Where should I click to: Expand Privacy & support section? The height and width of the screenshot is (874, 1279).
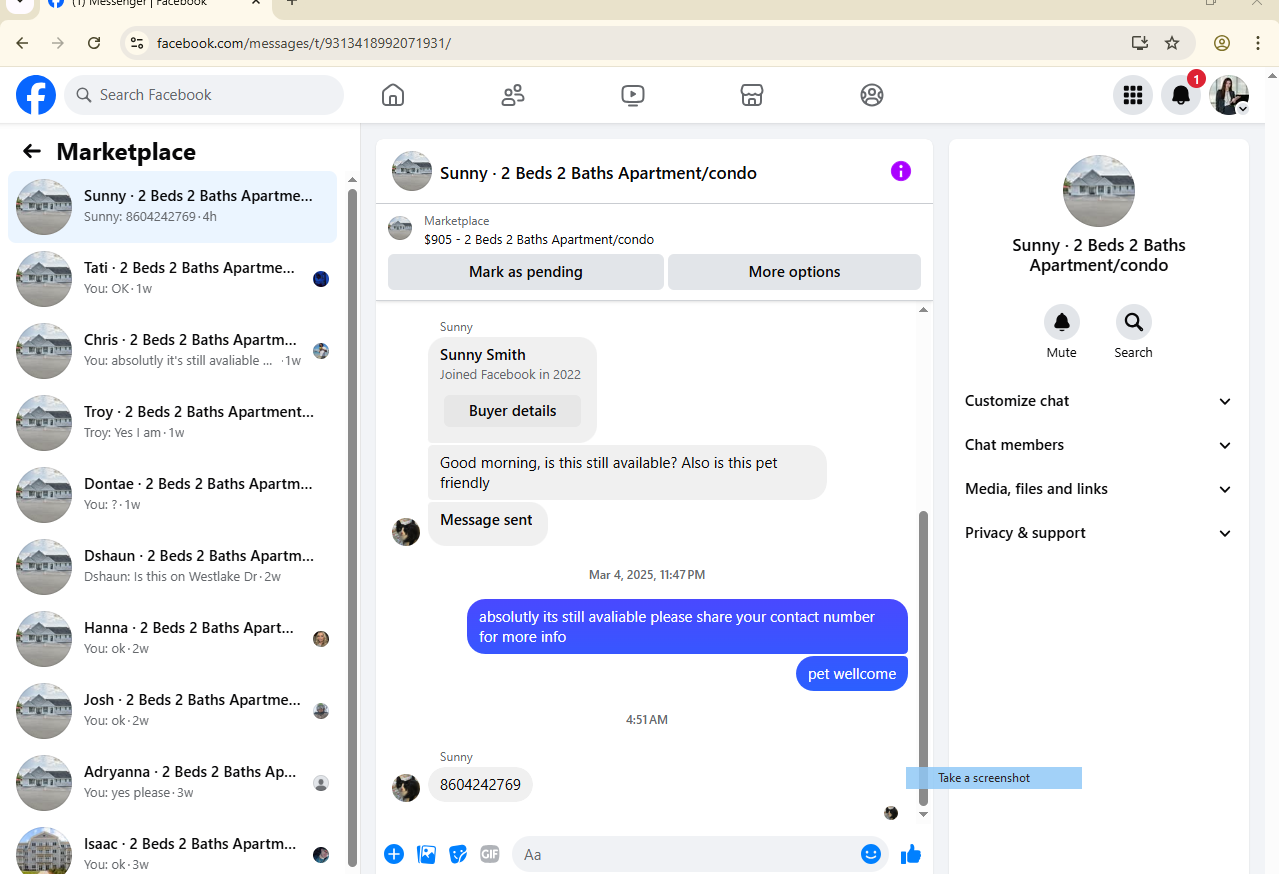(x=1098, y=533)
